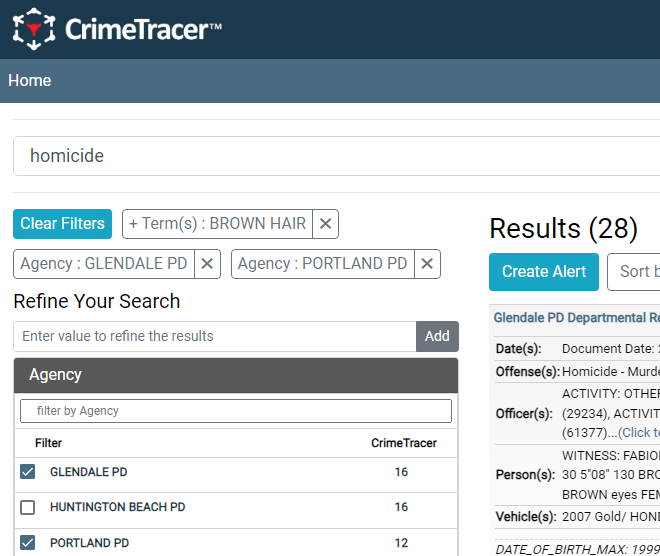Click the filter by Agency field

(x=236, y=411)
